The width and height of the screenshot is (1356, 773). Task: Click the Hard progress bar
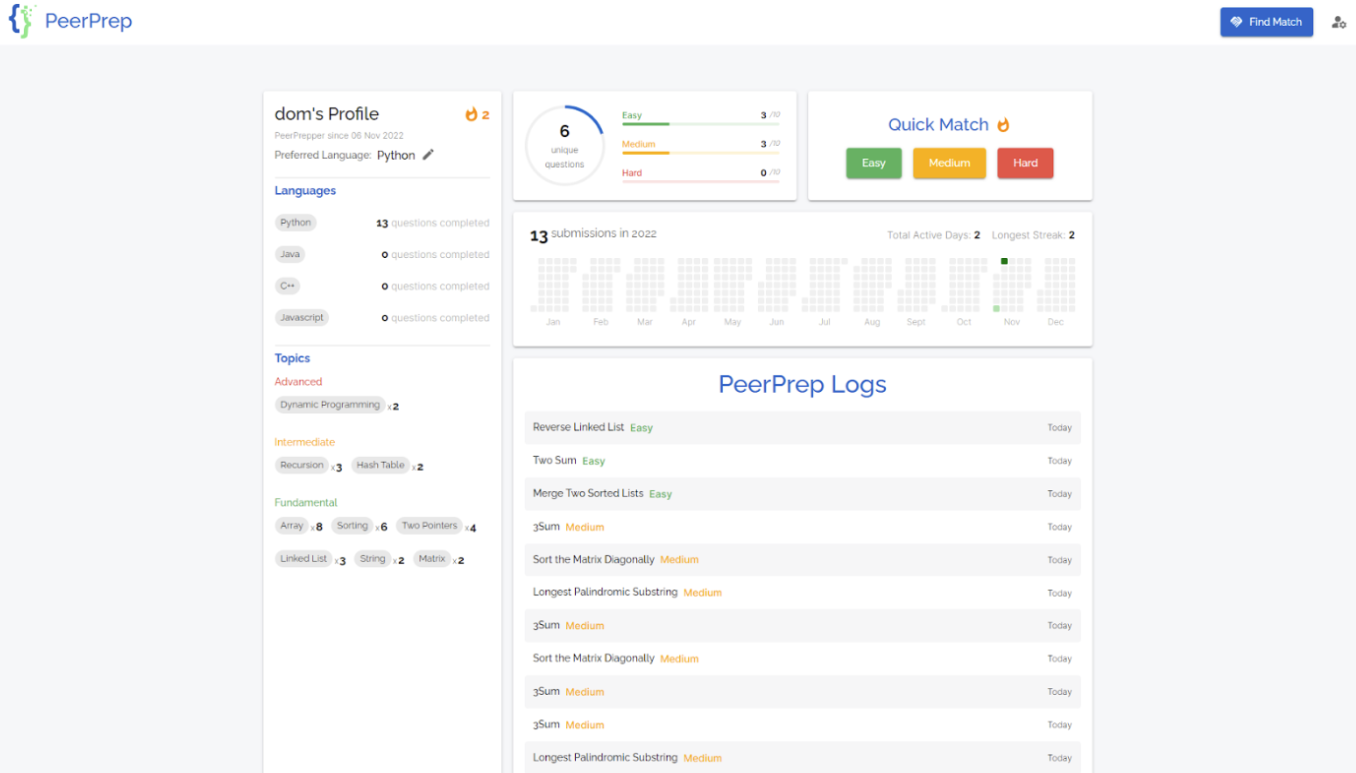tap(700, 182)
